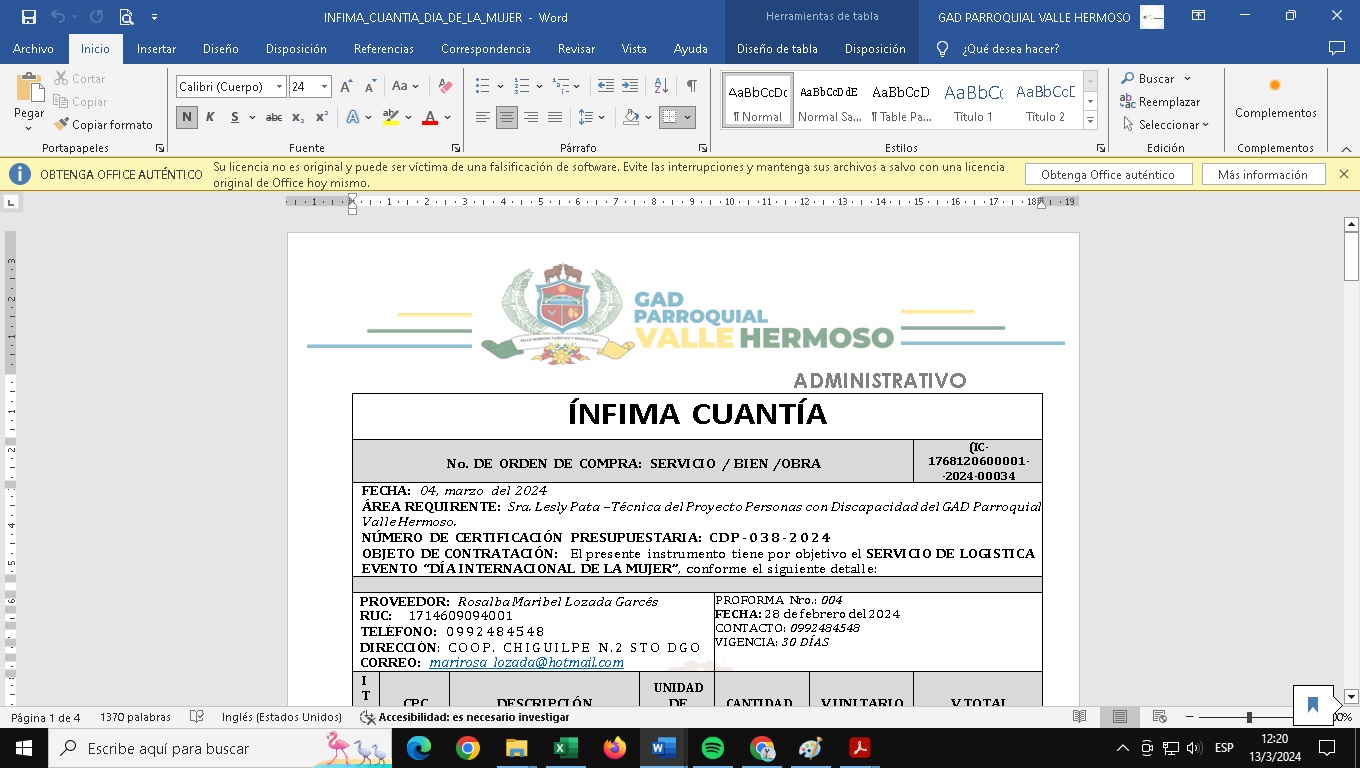Click the Más información button
This screenshot has width=1360, height=768.
click(x=1262, y=175)
